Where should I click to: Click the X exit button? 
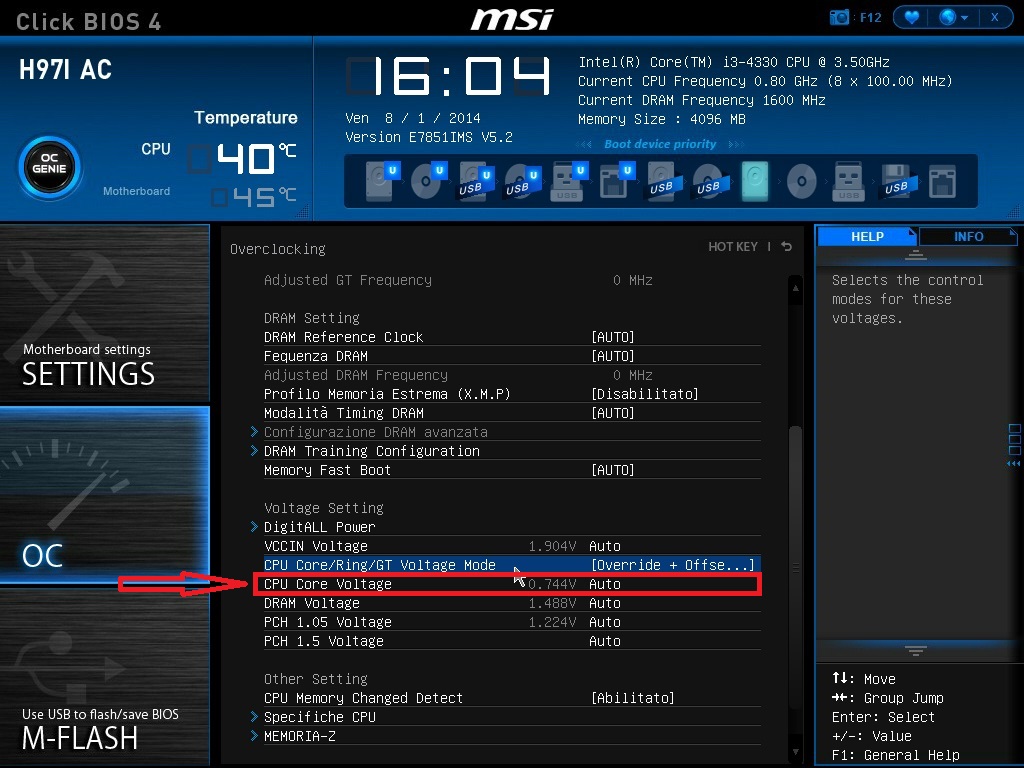point(994,17)
